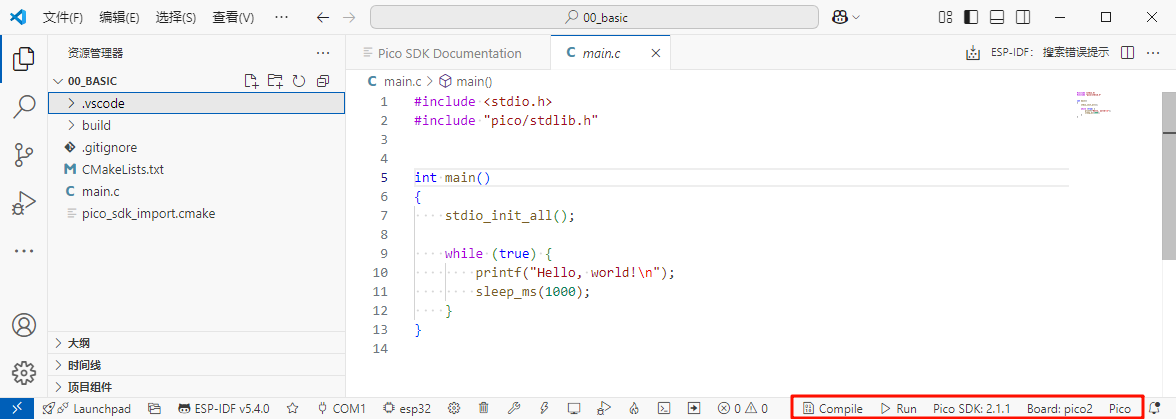Open the remote window indicator in status bar
The width and height of the screenshot is (1176, 419).
click(17, 409)
